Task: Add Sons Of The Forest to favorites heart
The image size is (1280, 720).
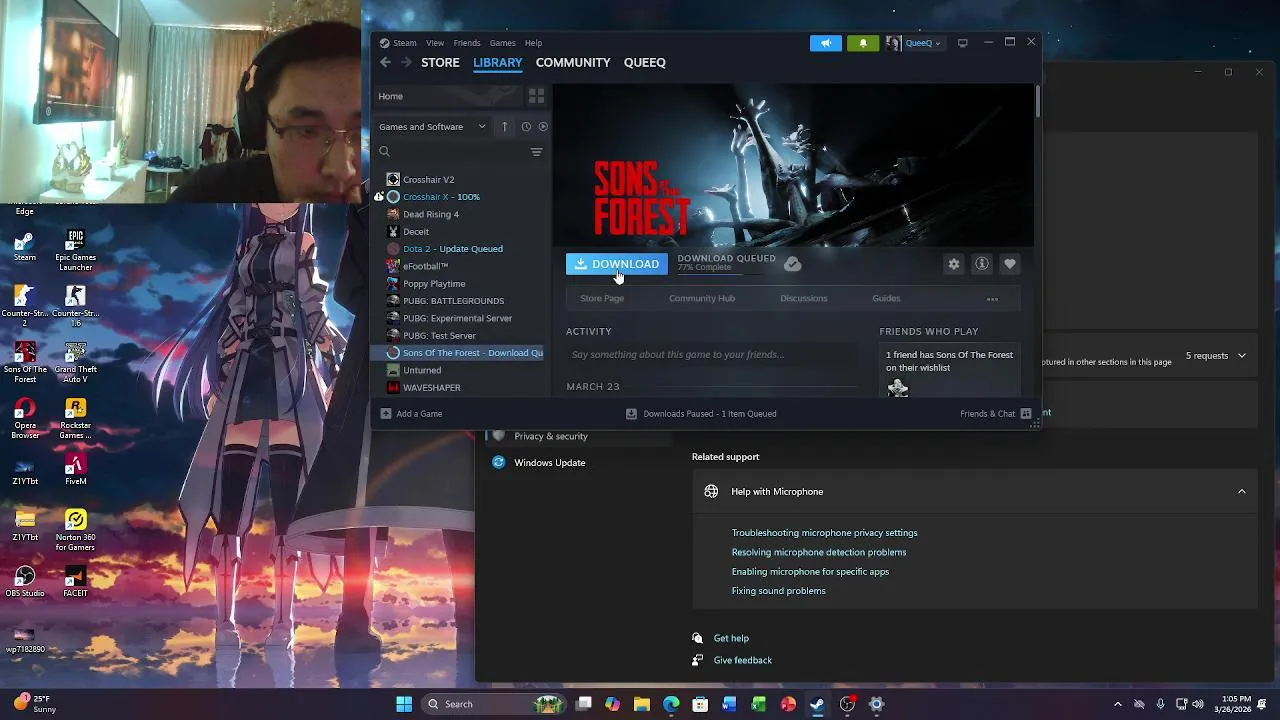Action: 1010,264
